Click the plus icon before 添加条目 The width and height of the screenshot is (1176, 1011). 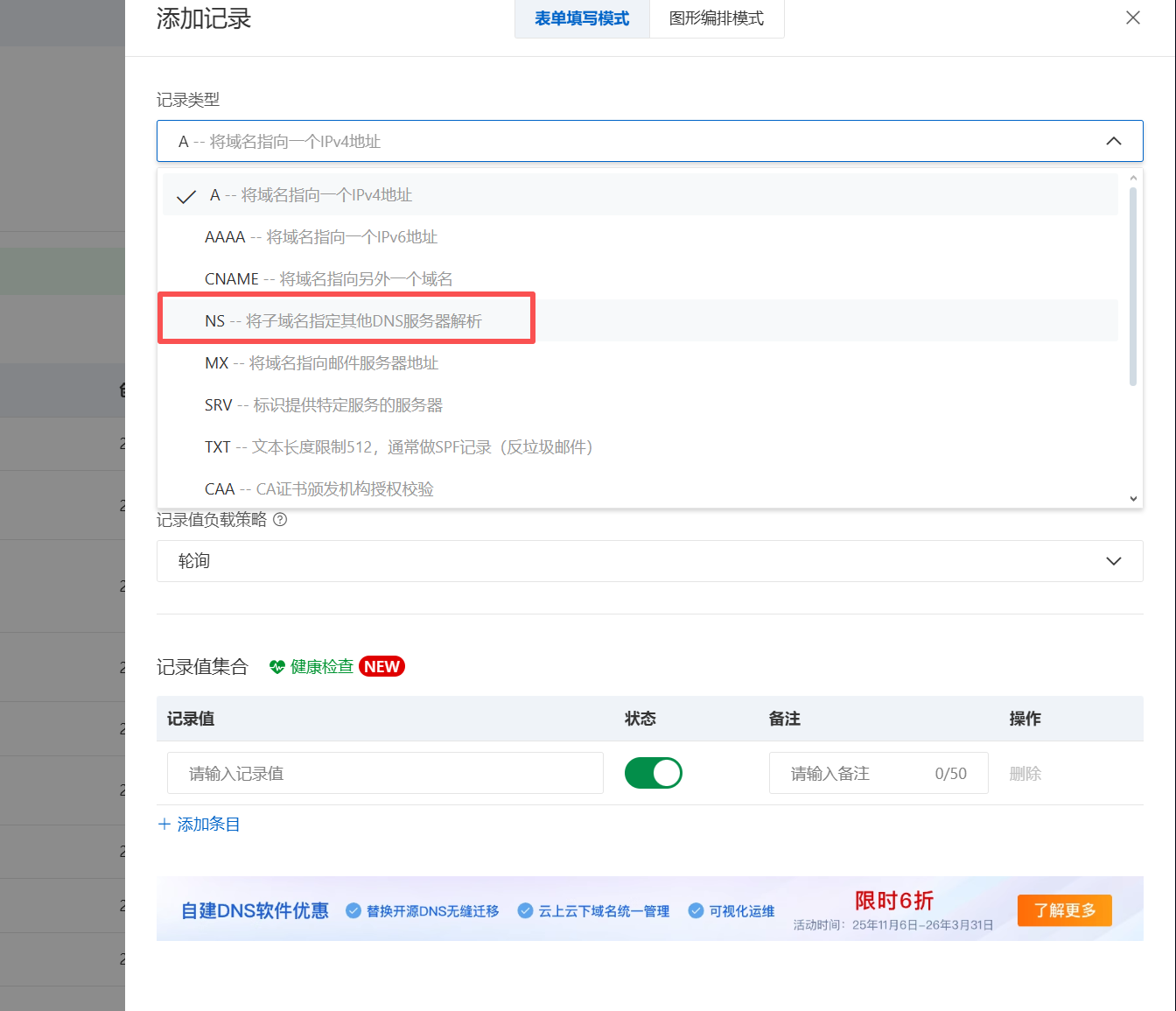coord(164,824)
